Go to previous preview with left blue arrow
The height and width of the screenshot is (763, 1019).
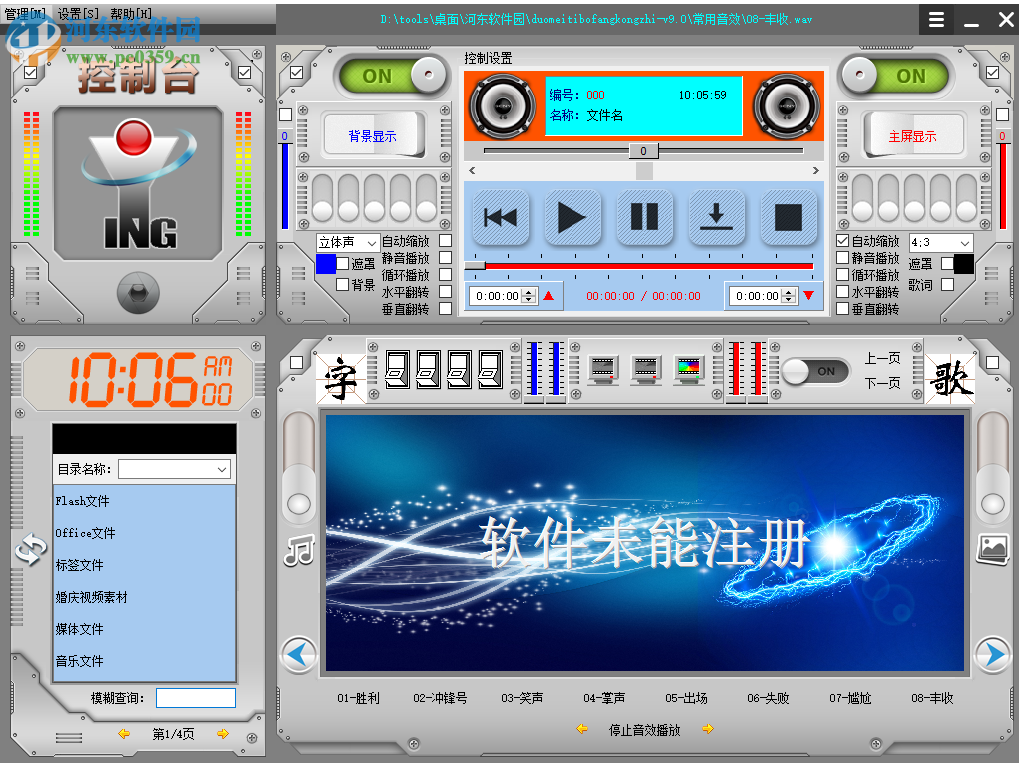click(299, 654)
